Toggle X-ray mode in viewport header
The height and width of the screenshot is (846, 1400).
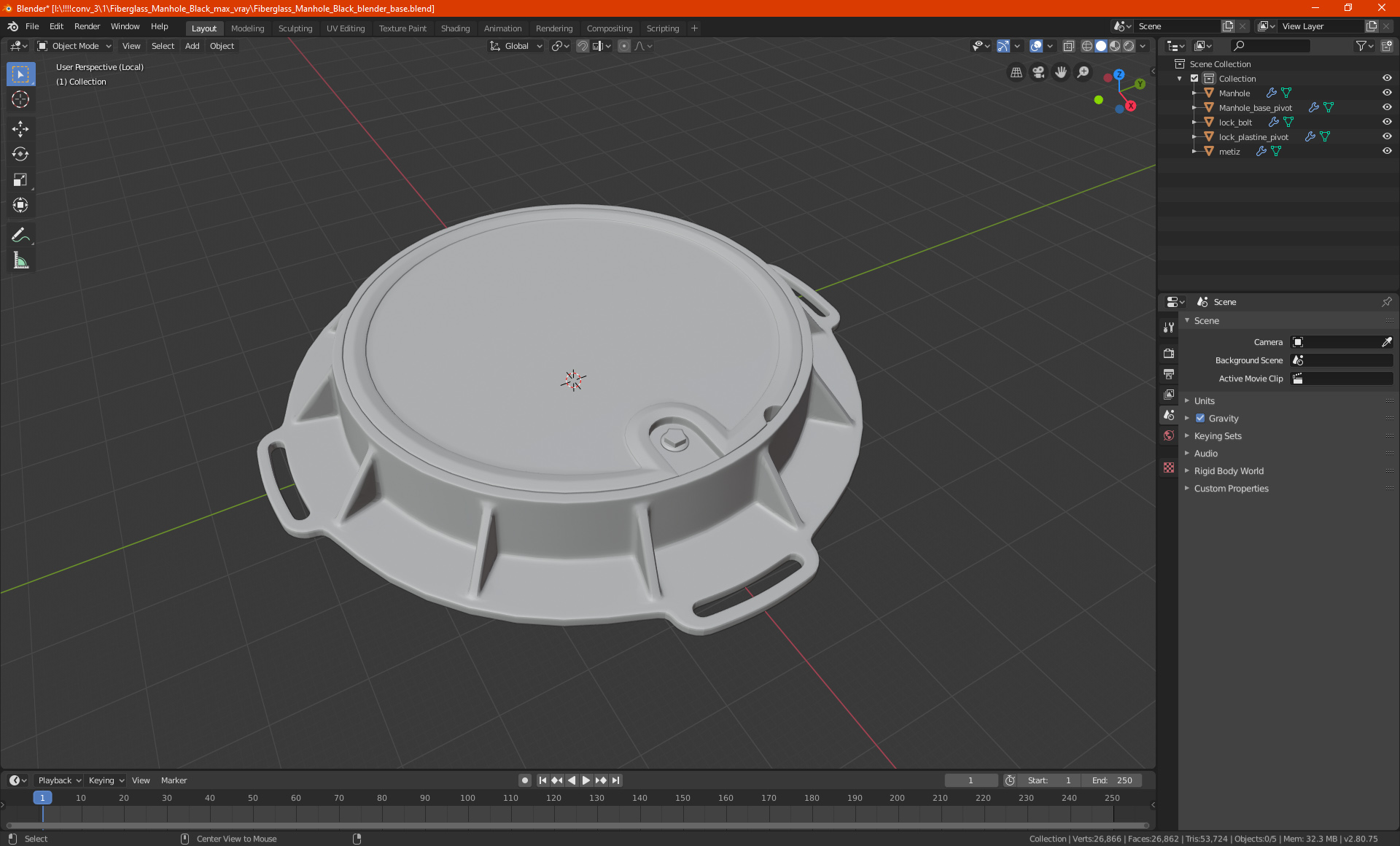pos(1068,46)
